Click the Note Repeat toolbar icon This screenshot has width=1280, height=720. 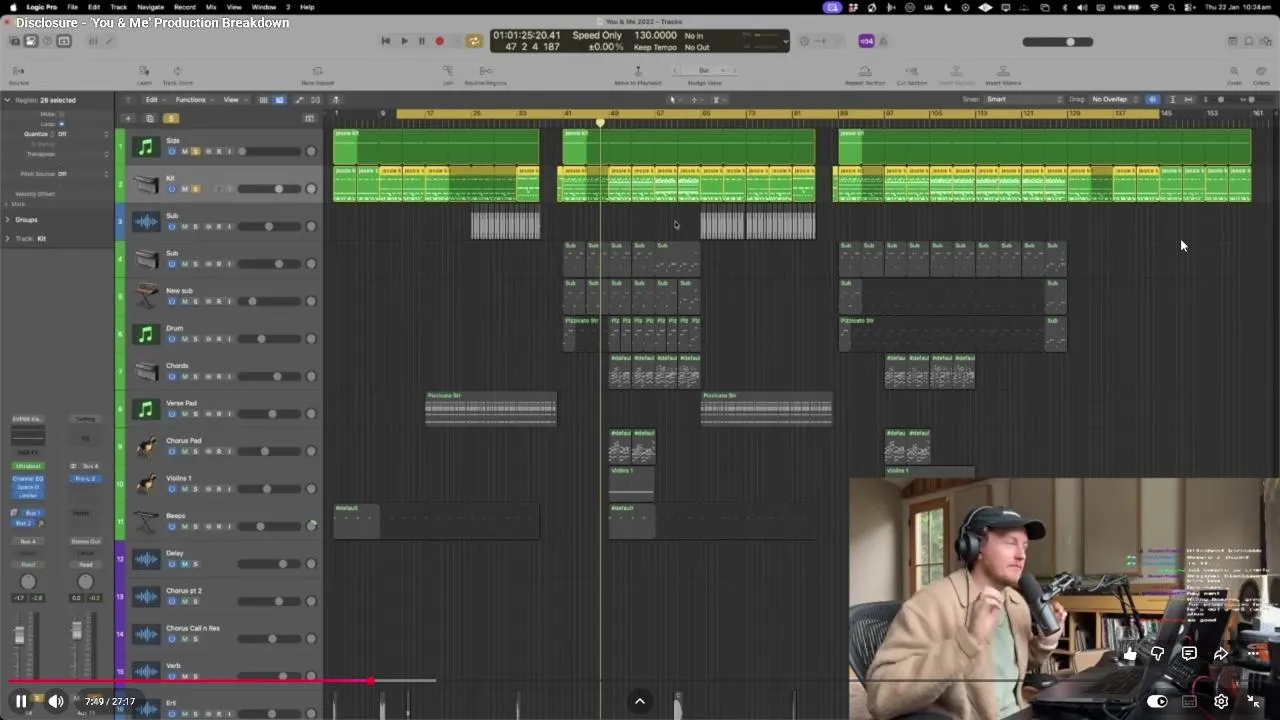[x=317, y=75]
